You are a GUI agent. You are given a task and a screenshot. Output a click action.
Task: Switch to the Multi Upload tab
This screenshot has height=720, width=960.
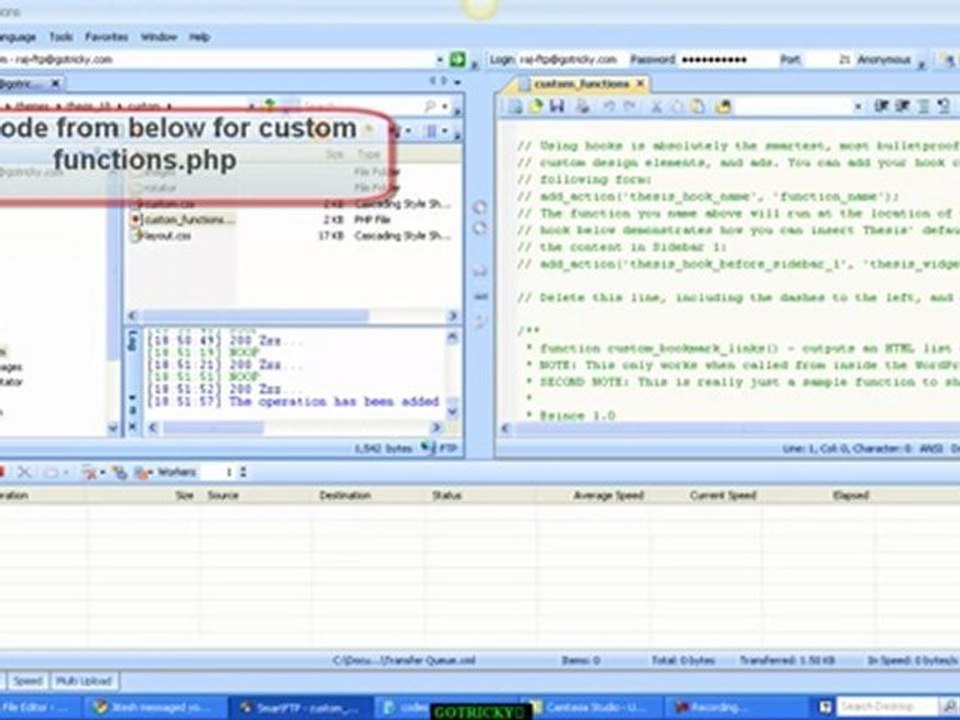pos(84,681)
